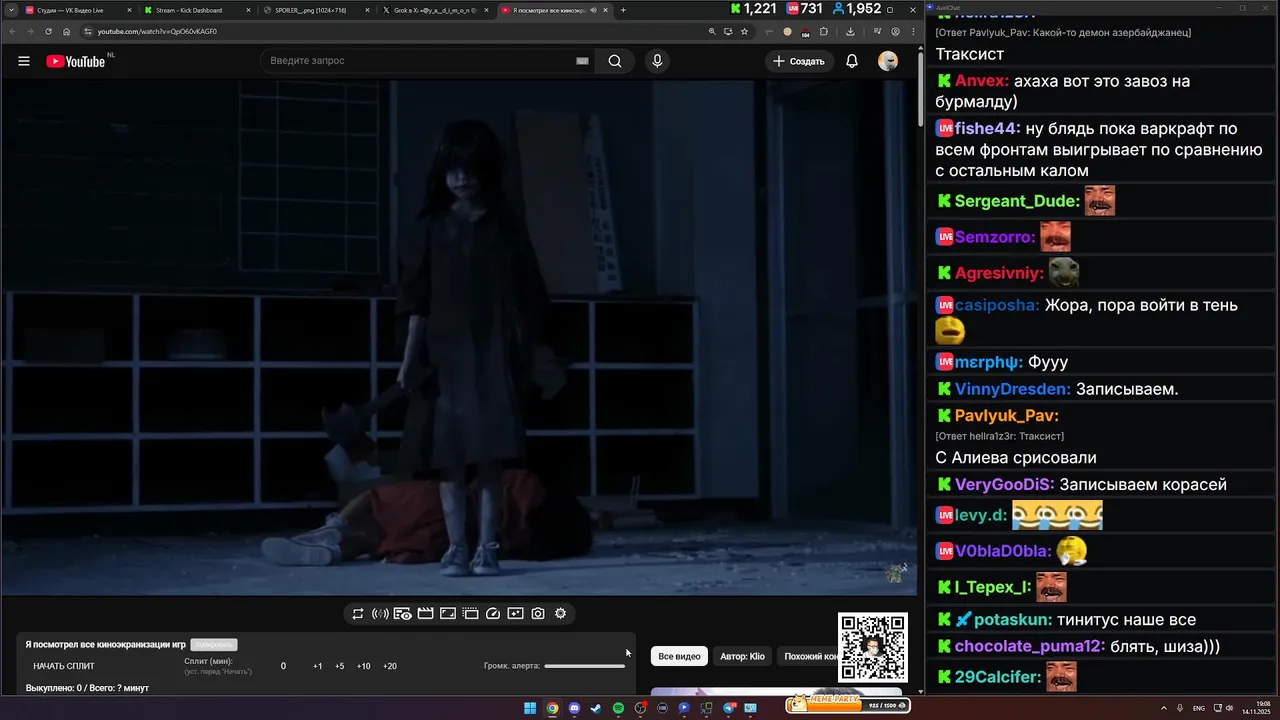Screen dimensions: 1280x720
Task: Select the Автор: Klio filter chip
Action: pyautogui.click(x=742, y=656)
